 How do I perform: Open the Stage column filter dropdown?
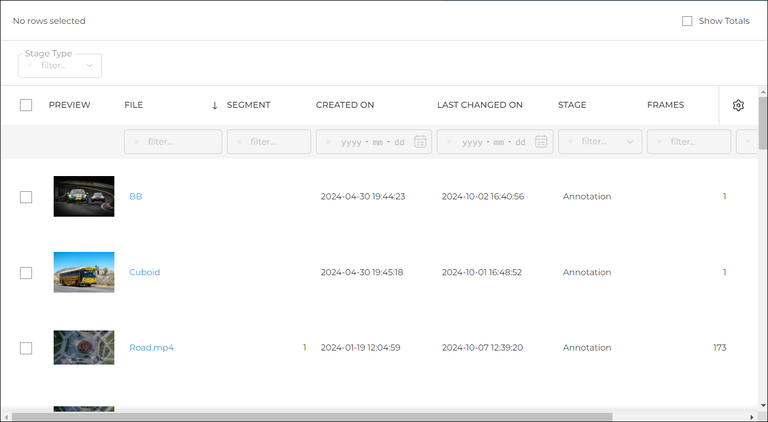(600, 141)
